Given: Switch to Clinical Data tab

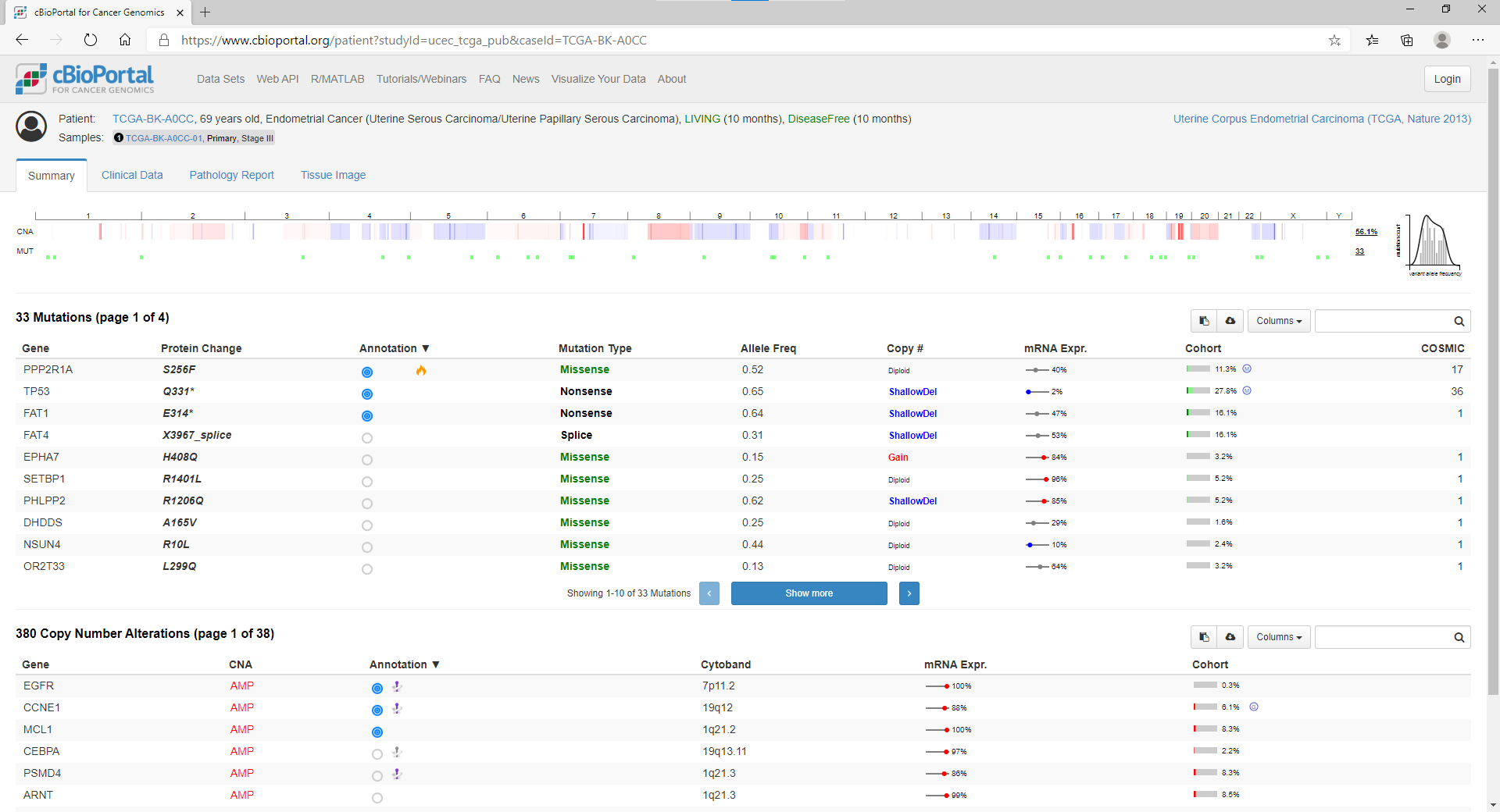Looking at the screenshot, I should click(x=132, y=175).
